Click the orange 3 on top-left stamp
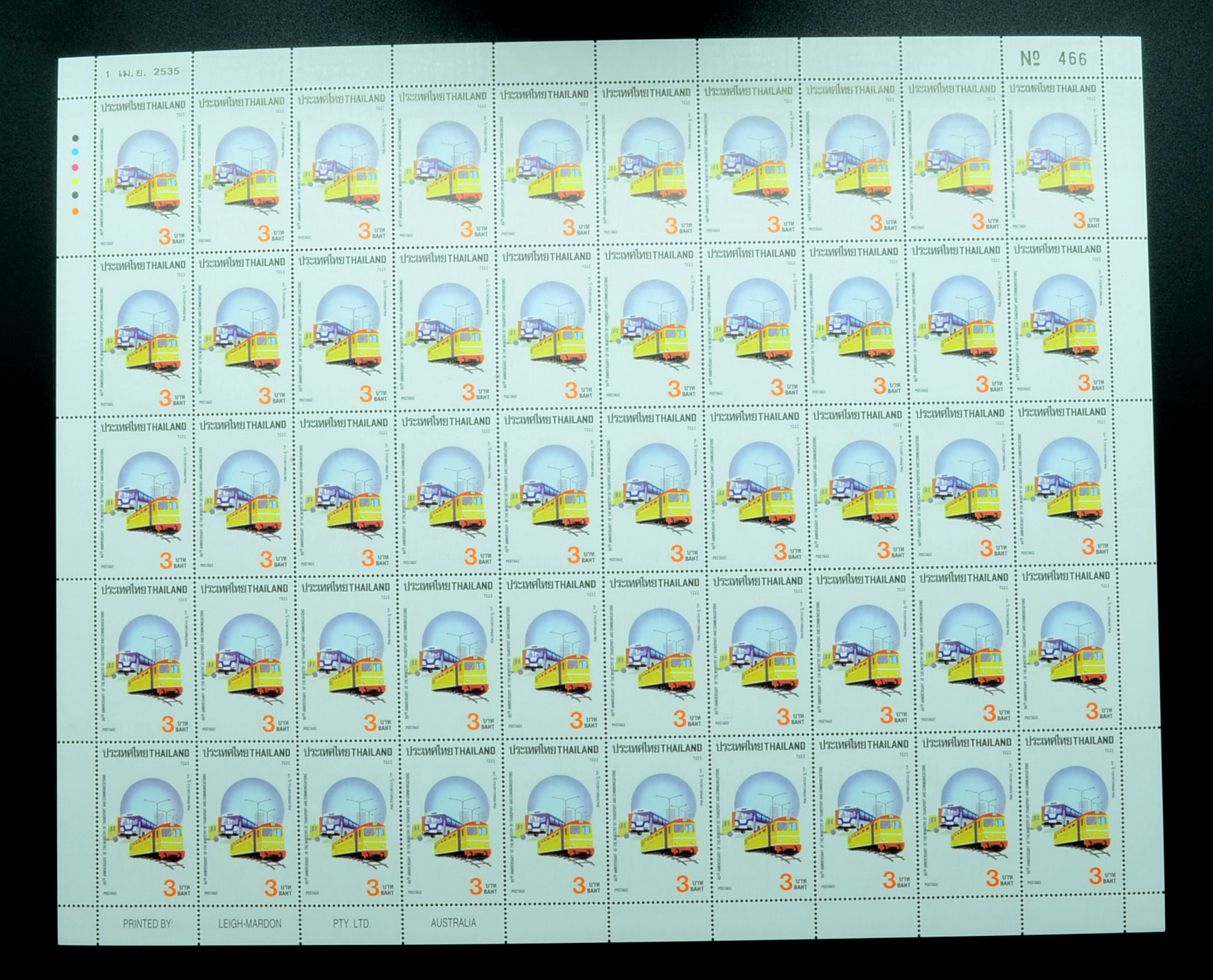Image resolution: width=1213 pixels, height=980 pixels. click(x=163, y=238)
